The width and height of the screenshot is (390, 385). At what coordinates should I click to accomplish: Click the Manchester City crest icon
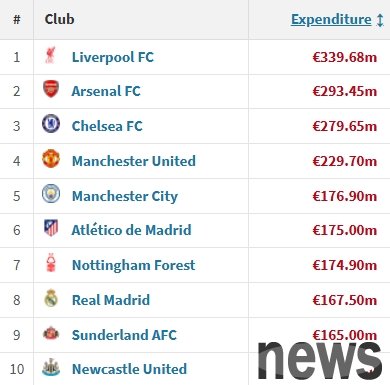[51, 194]
